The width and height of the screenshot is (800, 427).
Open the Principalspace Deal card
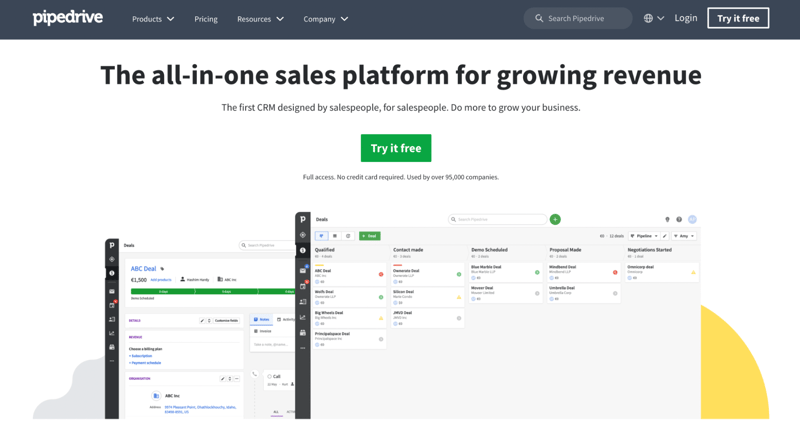click(x=349, y=339)
